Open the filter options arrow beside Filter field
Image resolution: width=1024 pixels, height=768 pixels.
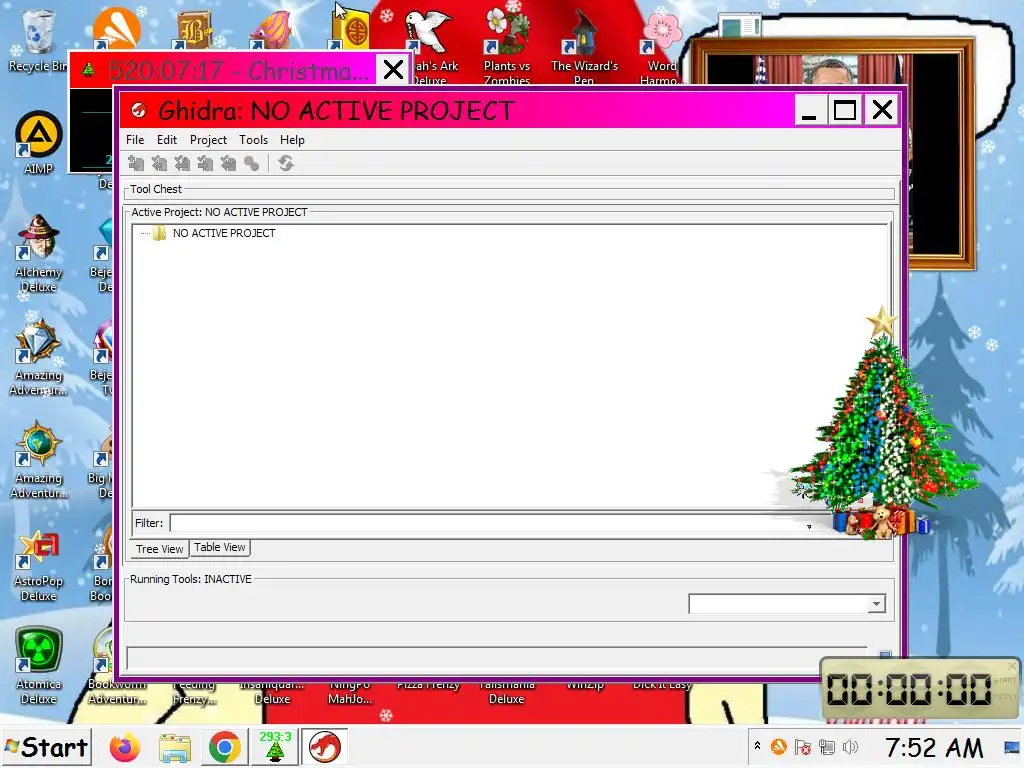coord(808,526)
